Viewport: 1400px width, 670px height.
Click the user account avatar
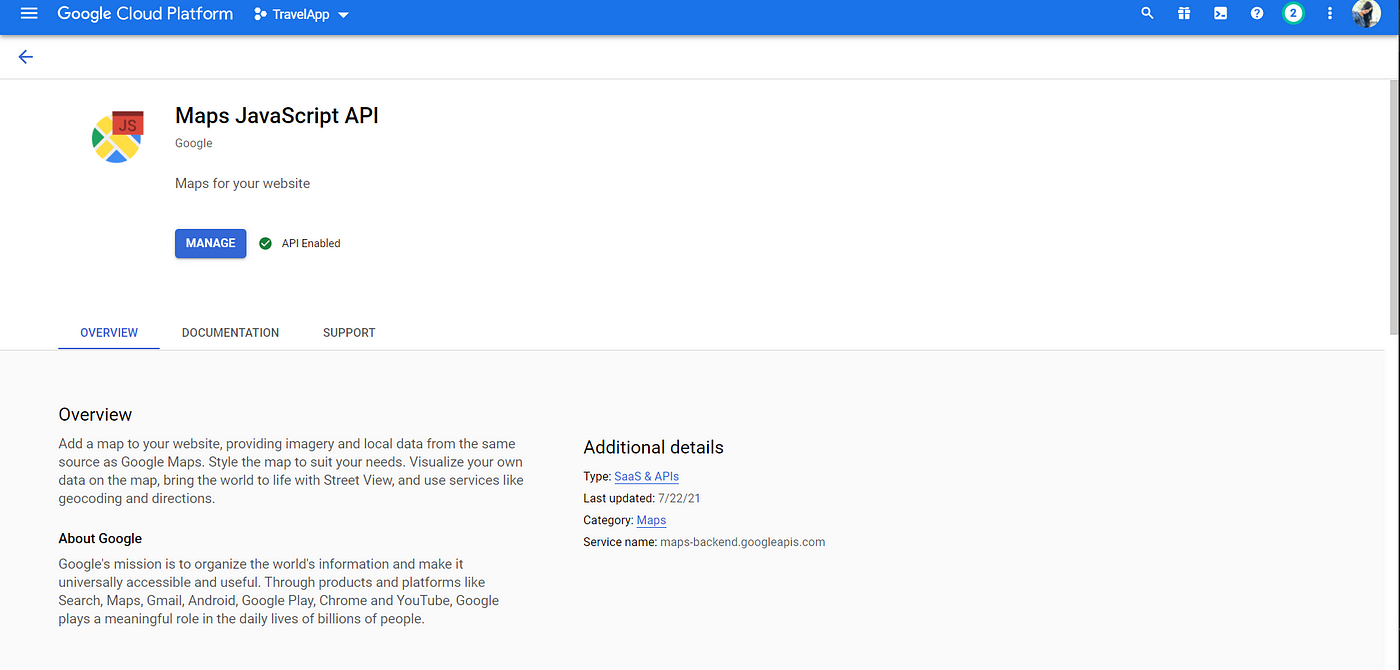point(1366,14)
